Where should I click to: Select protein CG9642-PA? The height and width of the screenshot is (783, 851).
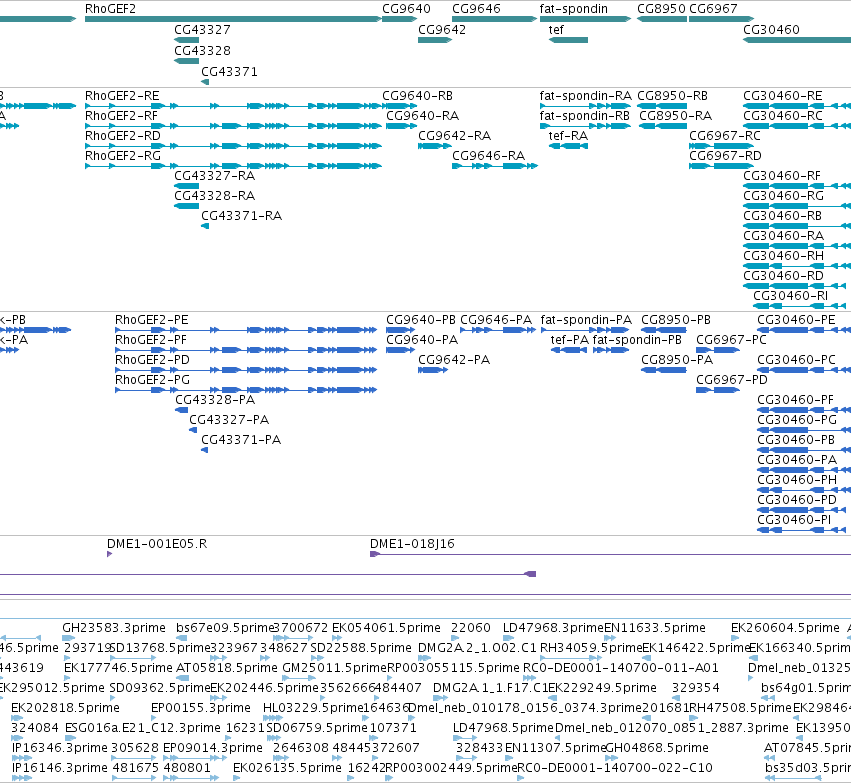tap(454, 360)
